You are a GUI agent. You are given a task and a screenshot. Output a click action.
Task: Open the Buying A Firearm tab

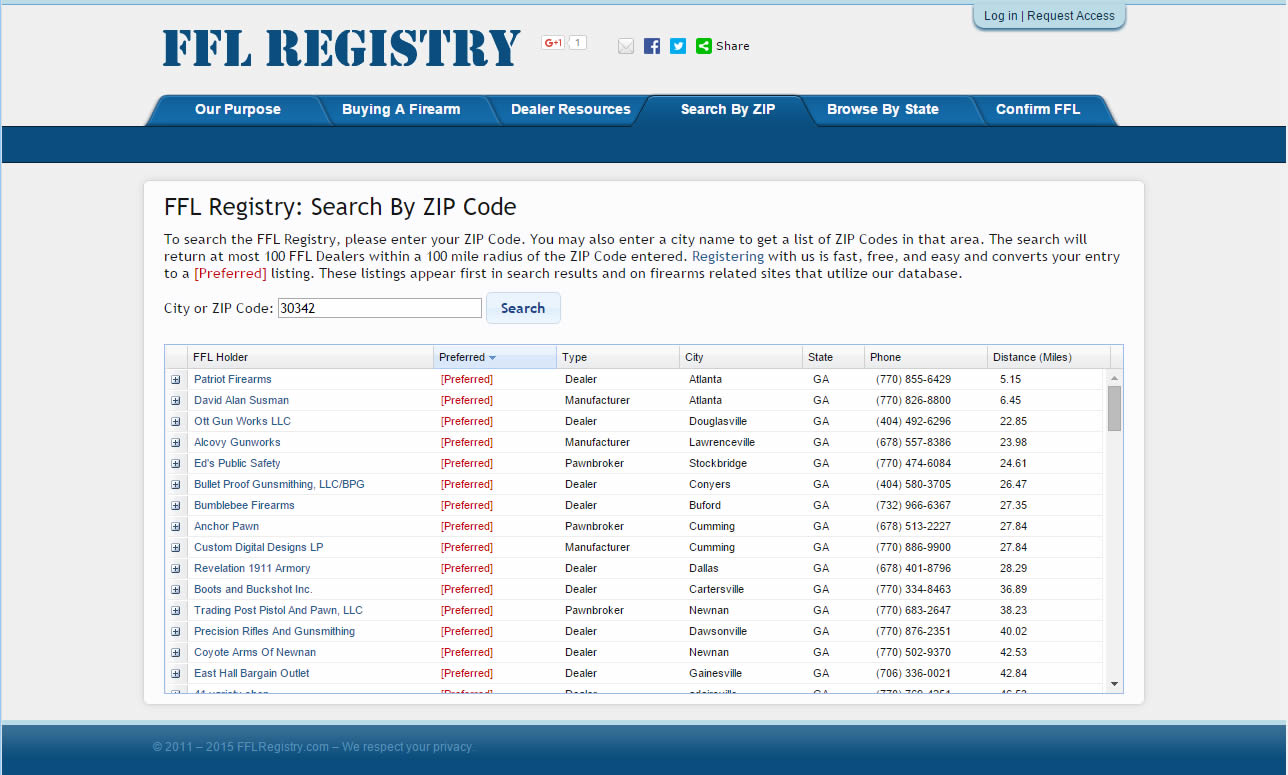401,110
